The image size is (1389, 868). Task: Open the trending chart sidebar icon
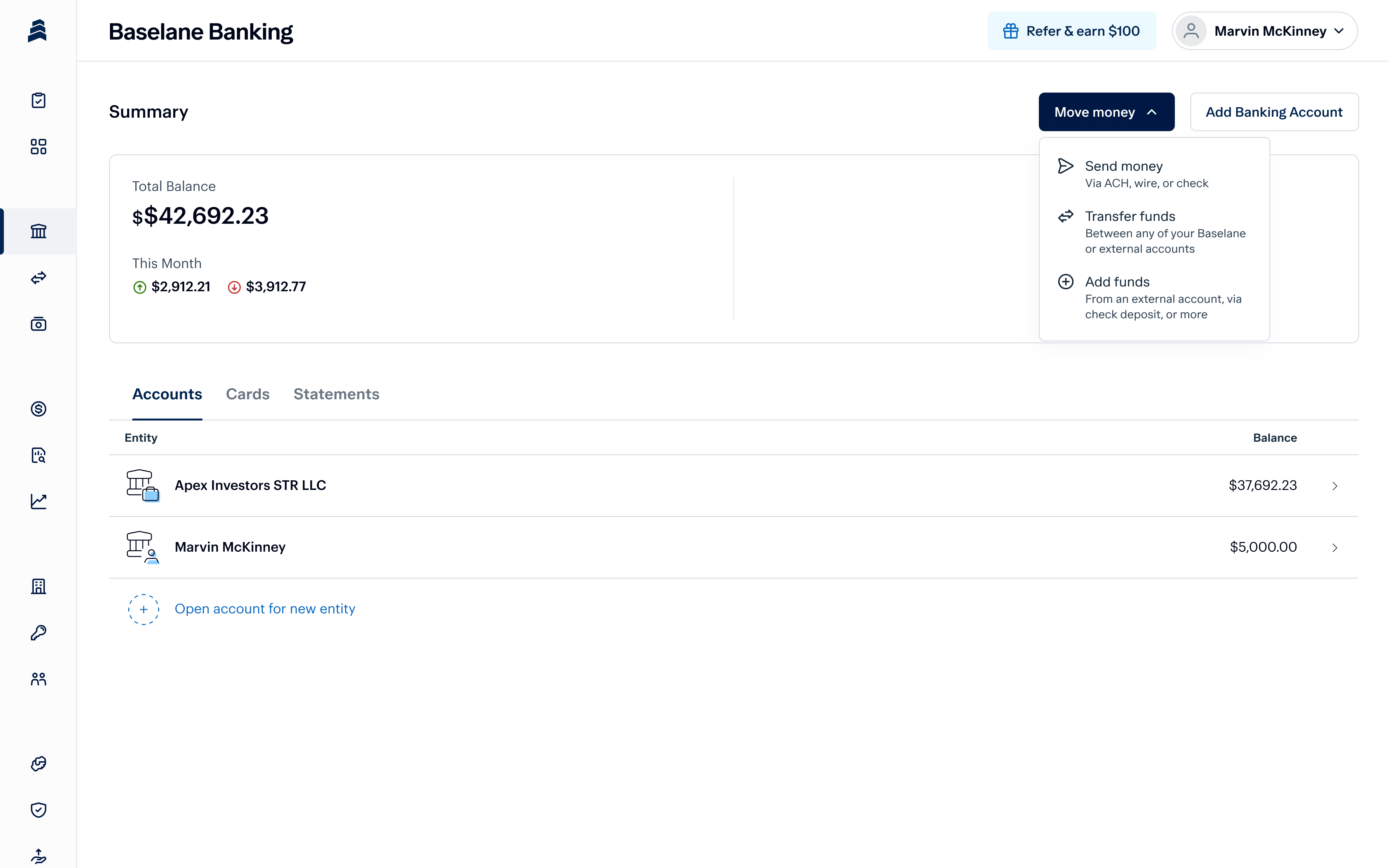point(39,501)
